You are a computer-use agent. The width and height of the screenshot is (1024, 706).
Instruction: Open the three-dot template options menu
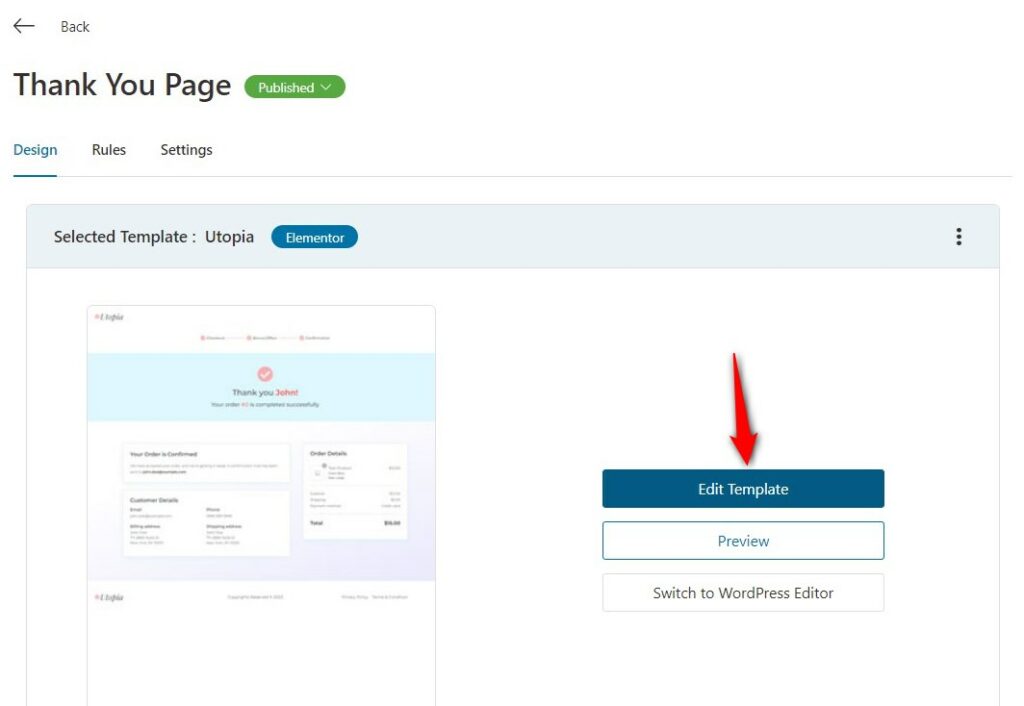click(958, 236)
